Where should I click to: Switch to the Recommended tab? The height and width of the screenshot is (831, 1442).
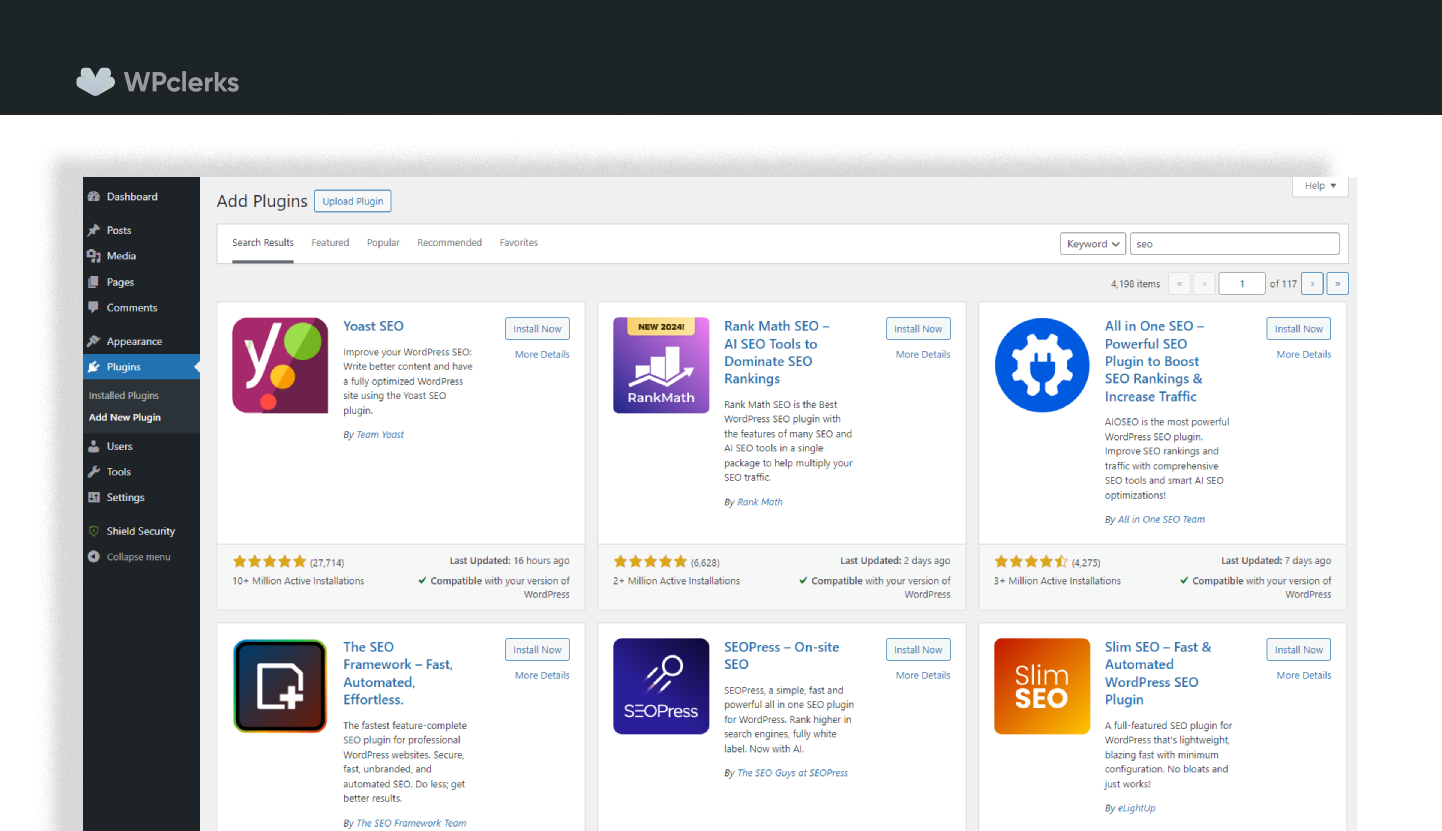tap(450, 243)
